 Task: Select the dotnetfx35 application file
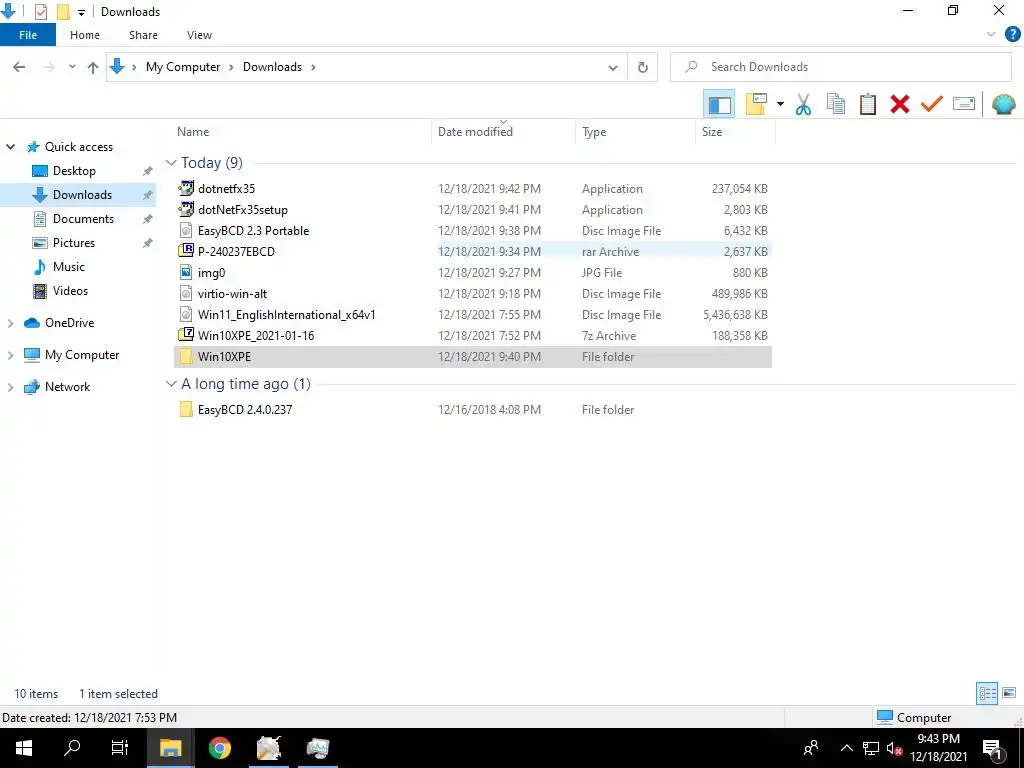(473, 189)
